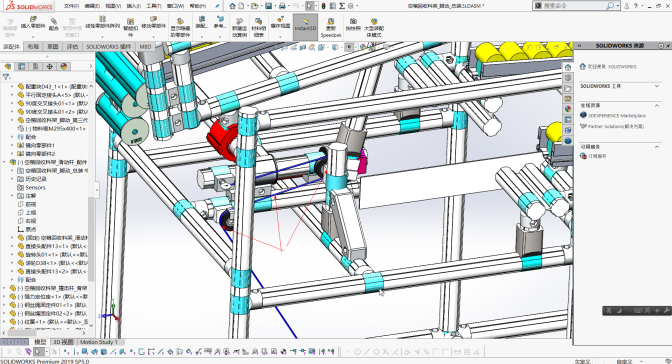The width and height of the screenshot is (672, 364).
Task: Click Show Hidden Components (显示隐藏的零部件)
Action: [180, 27]
